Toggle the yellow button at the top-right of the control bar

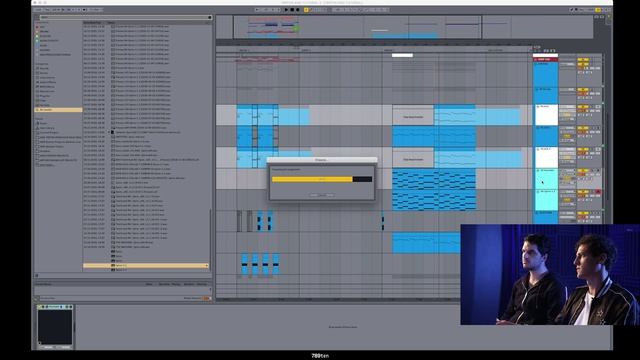click(598, 9)
